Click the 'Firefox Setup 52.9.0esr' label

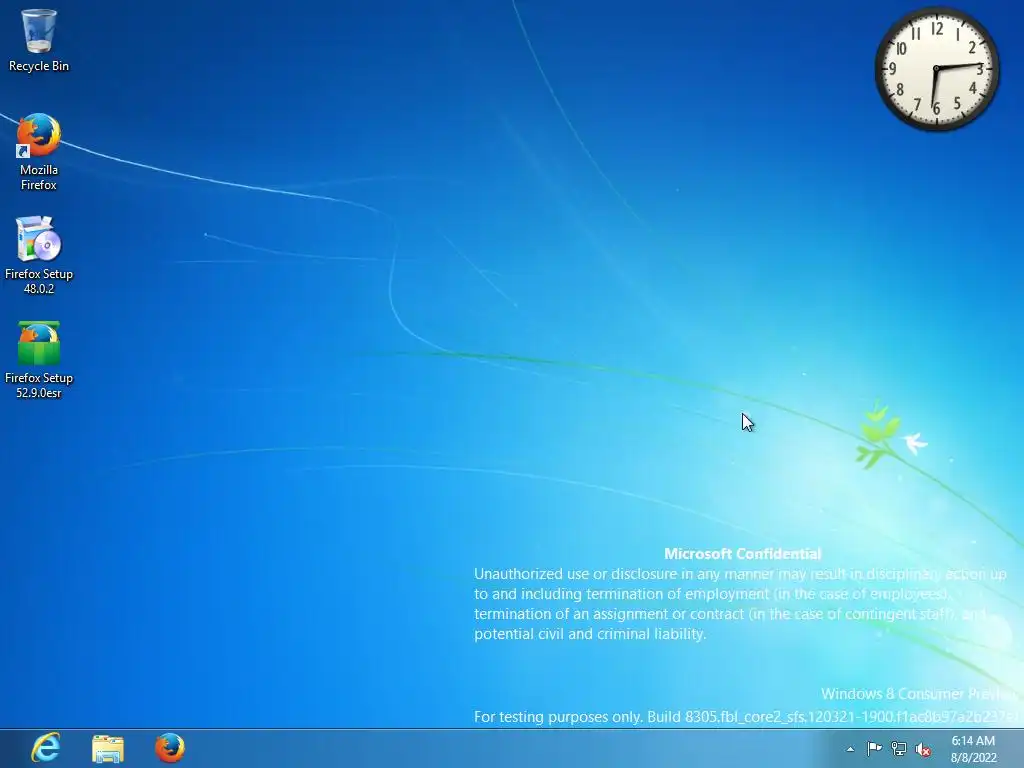[x=39, y=385]
